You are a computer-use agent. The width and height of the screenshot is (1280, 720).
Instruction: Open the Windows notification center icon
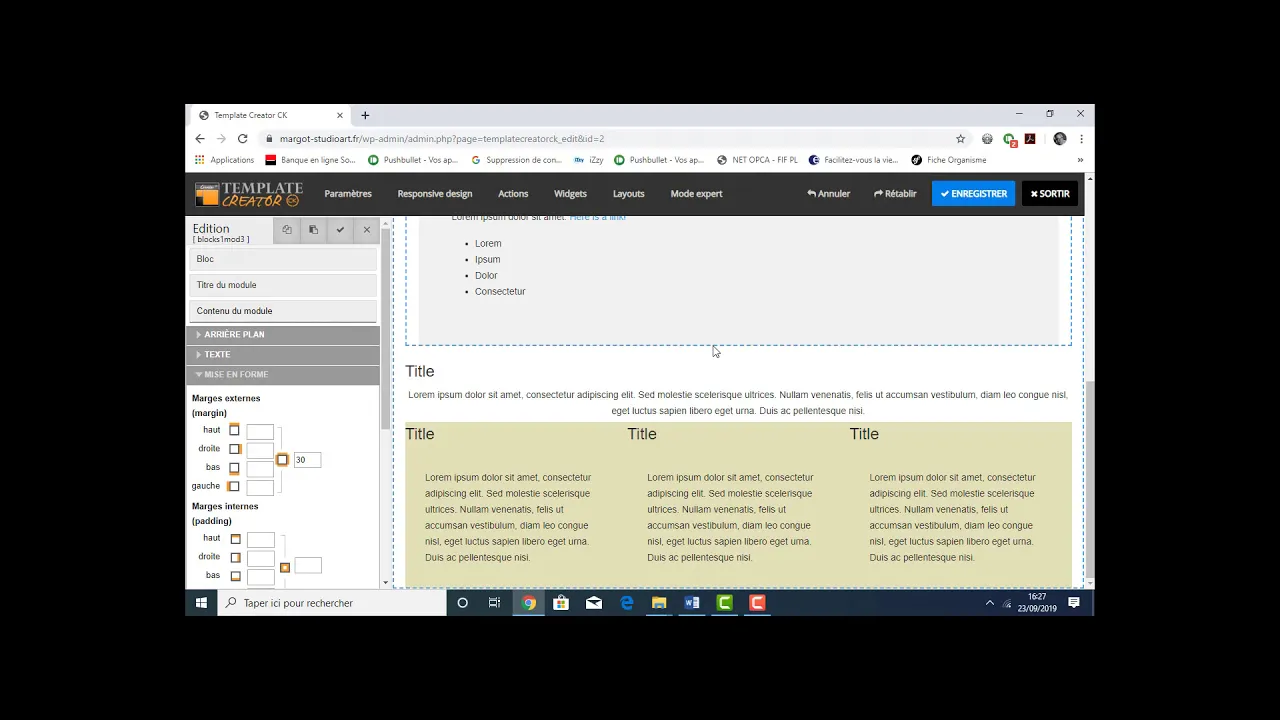(1074, 603)
